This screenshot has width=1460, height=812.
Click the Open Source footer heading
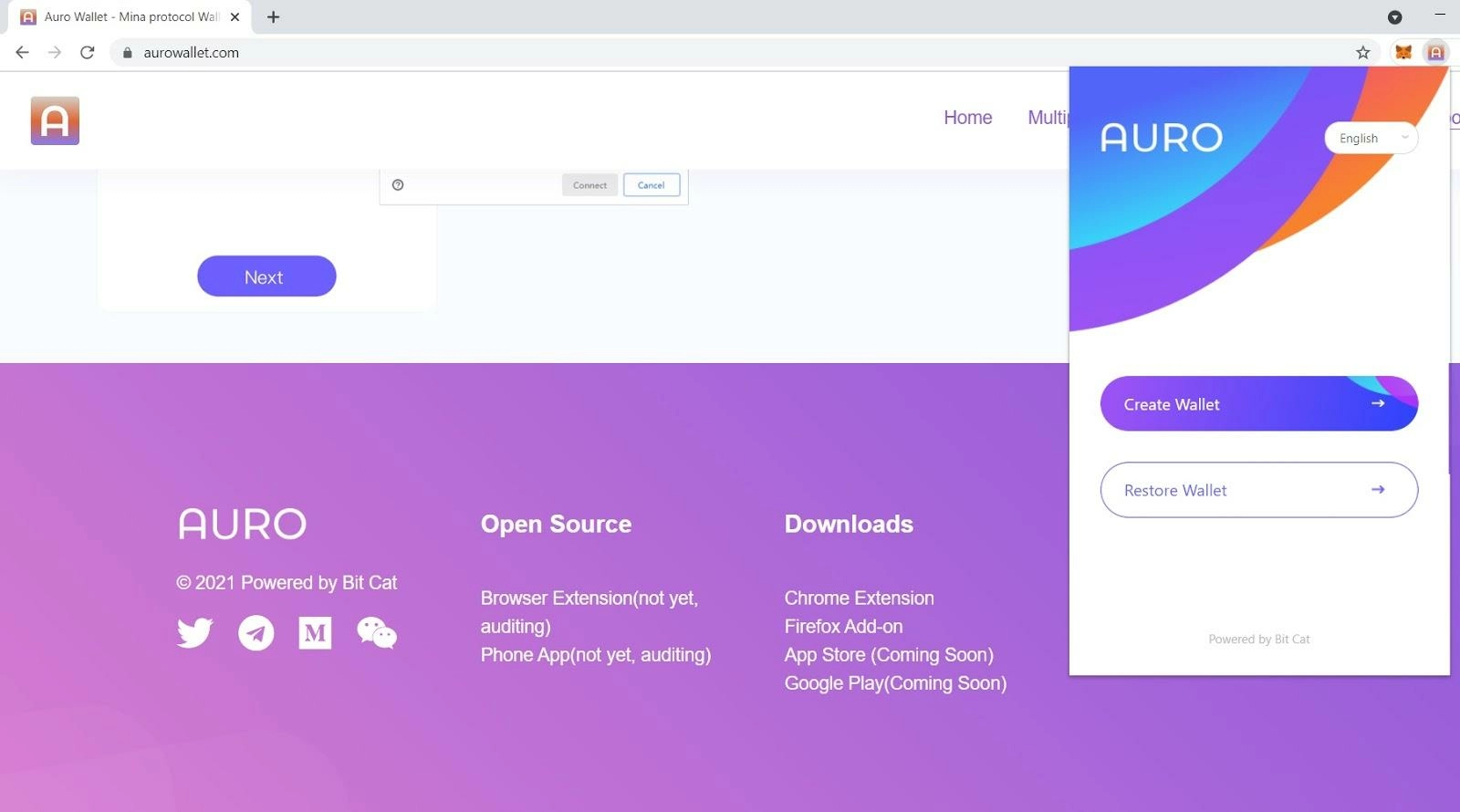pyautogui.click(x=556, y=524)
